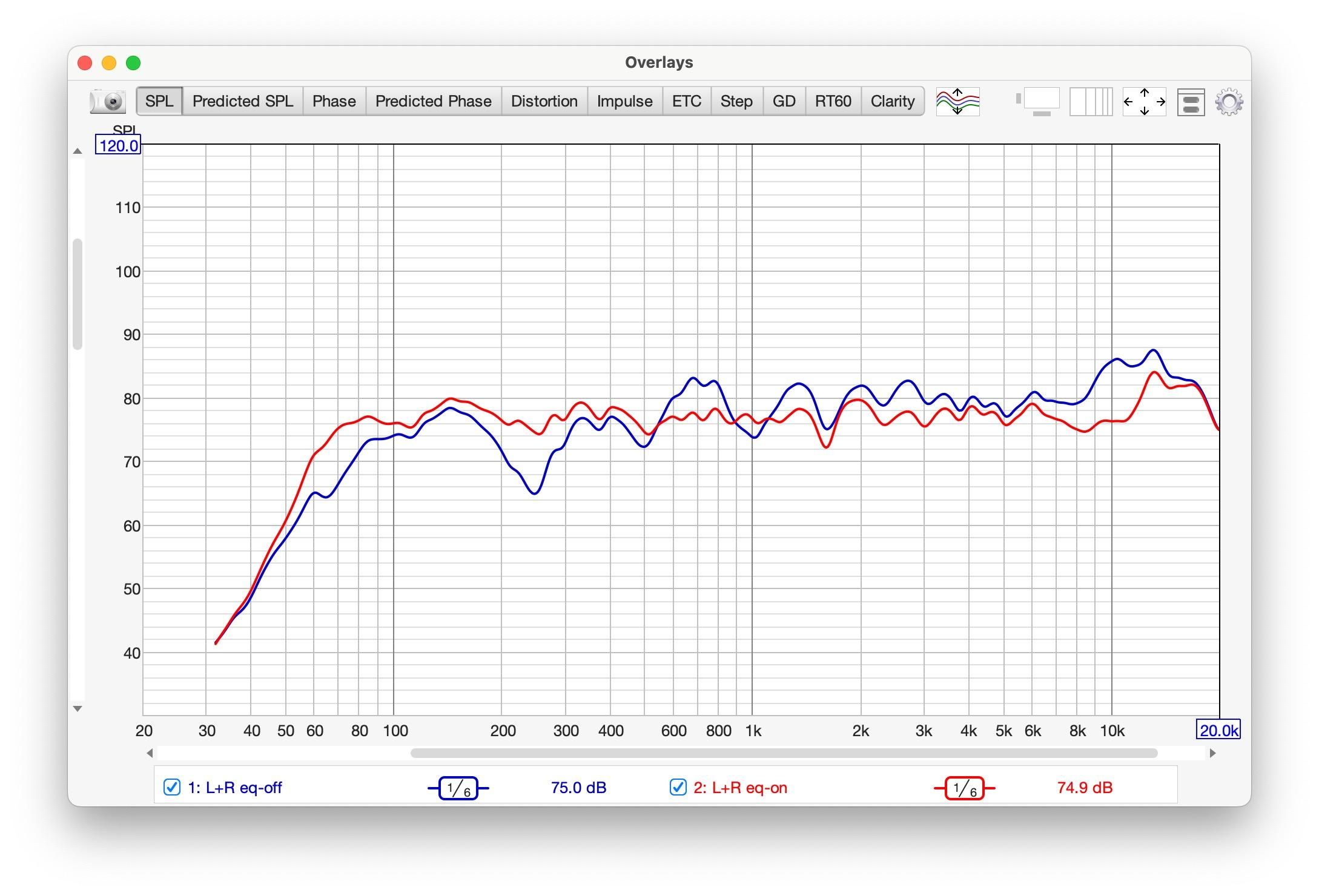Open the RT60 view
Image resolution: width=1319 pixels, height=896 pixels.
point(833,100)
